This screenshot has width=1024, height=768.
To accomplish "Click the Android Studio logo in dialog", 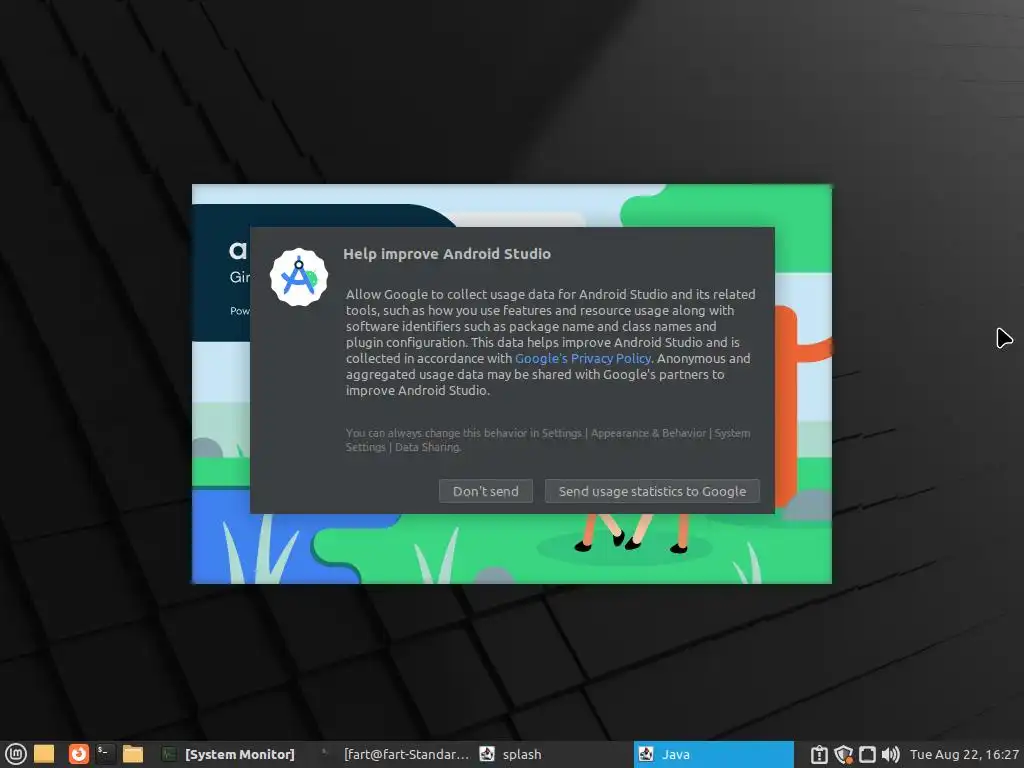I will tap(299, 277).
